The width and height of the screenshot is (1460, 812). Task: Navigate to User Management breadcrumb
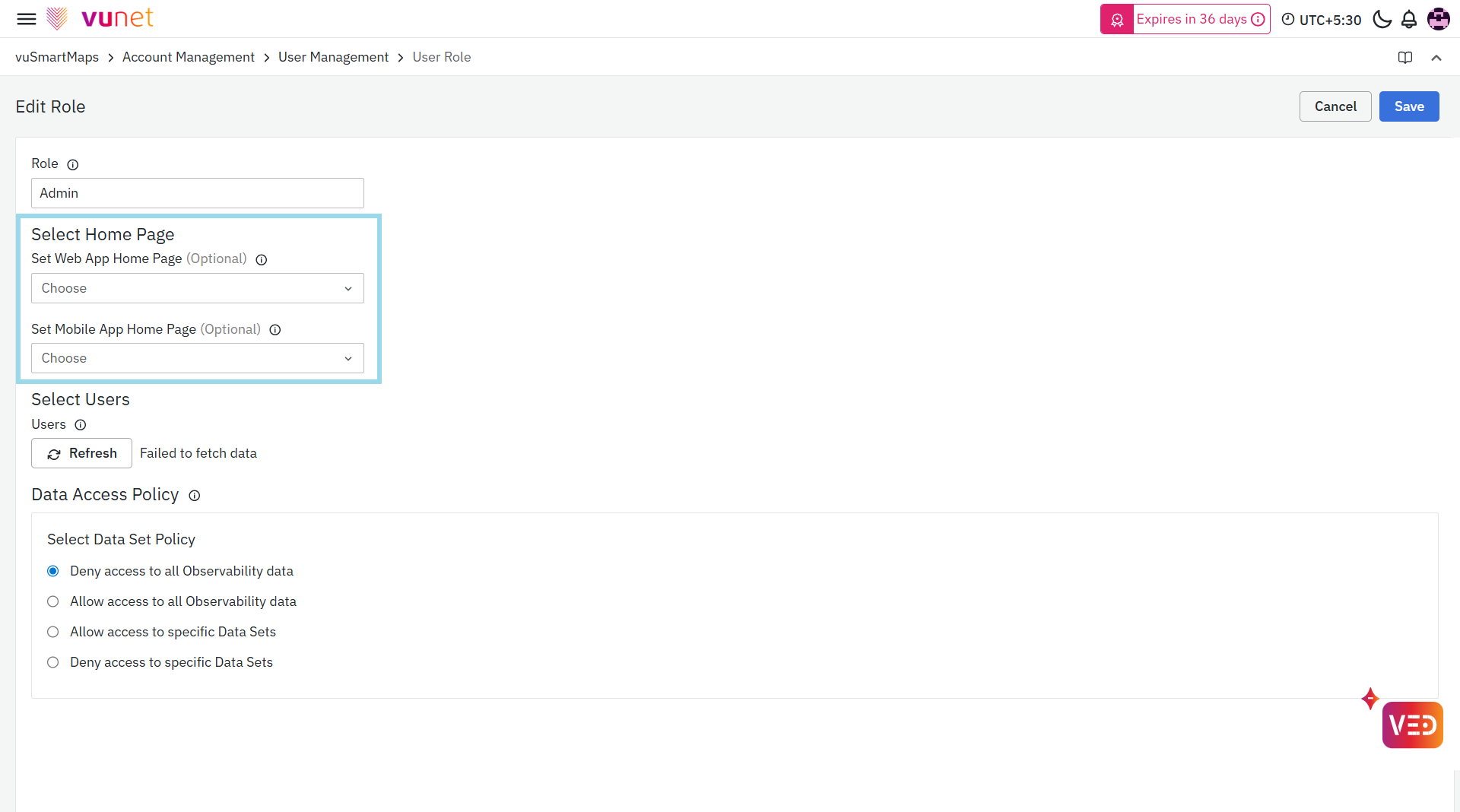tap(333, 57)
